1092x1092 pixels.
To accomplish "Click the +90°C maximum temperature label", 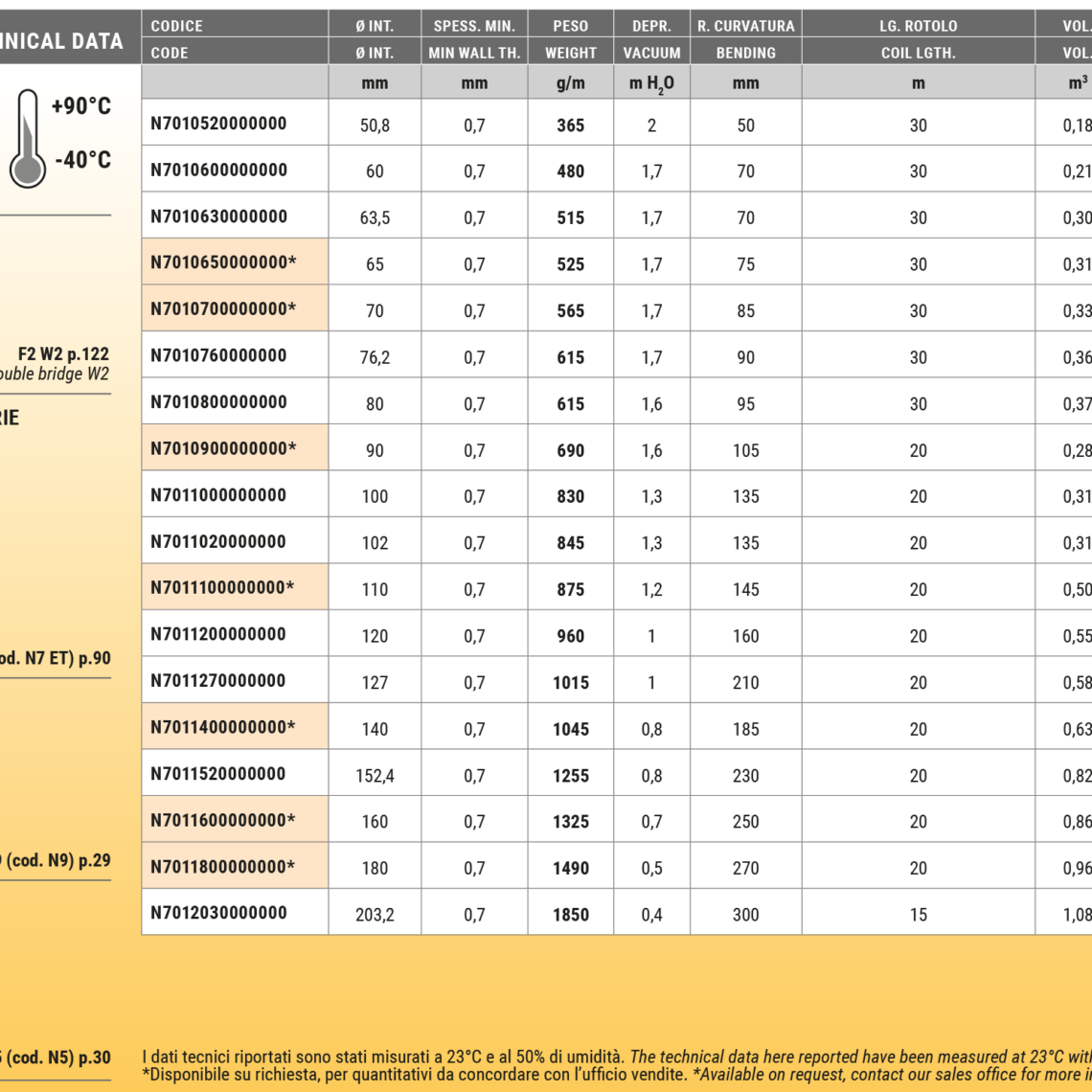I will [x=80, y=106].
